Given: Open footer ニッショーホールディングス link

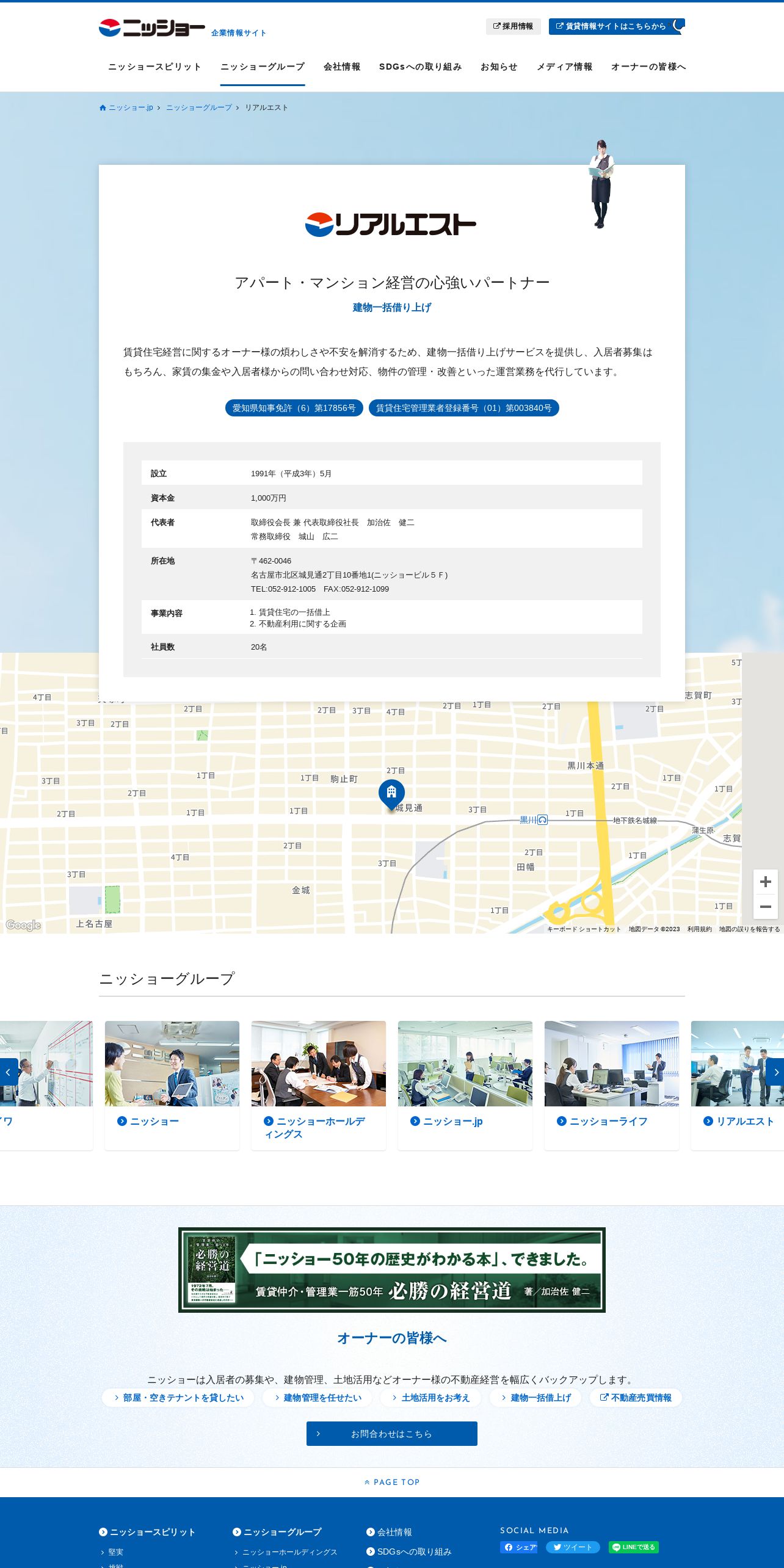Looking at the screenshot, I should [x=286, y=1552].
